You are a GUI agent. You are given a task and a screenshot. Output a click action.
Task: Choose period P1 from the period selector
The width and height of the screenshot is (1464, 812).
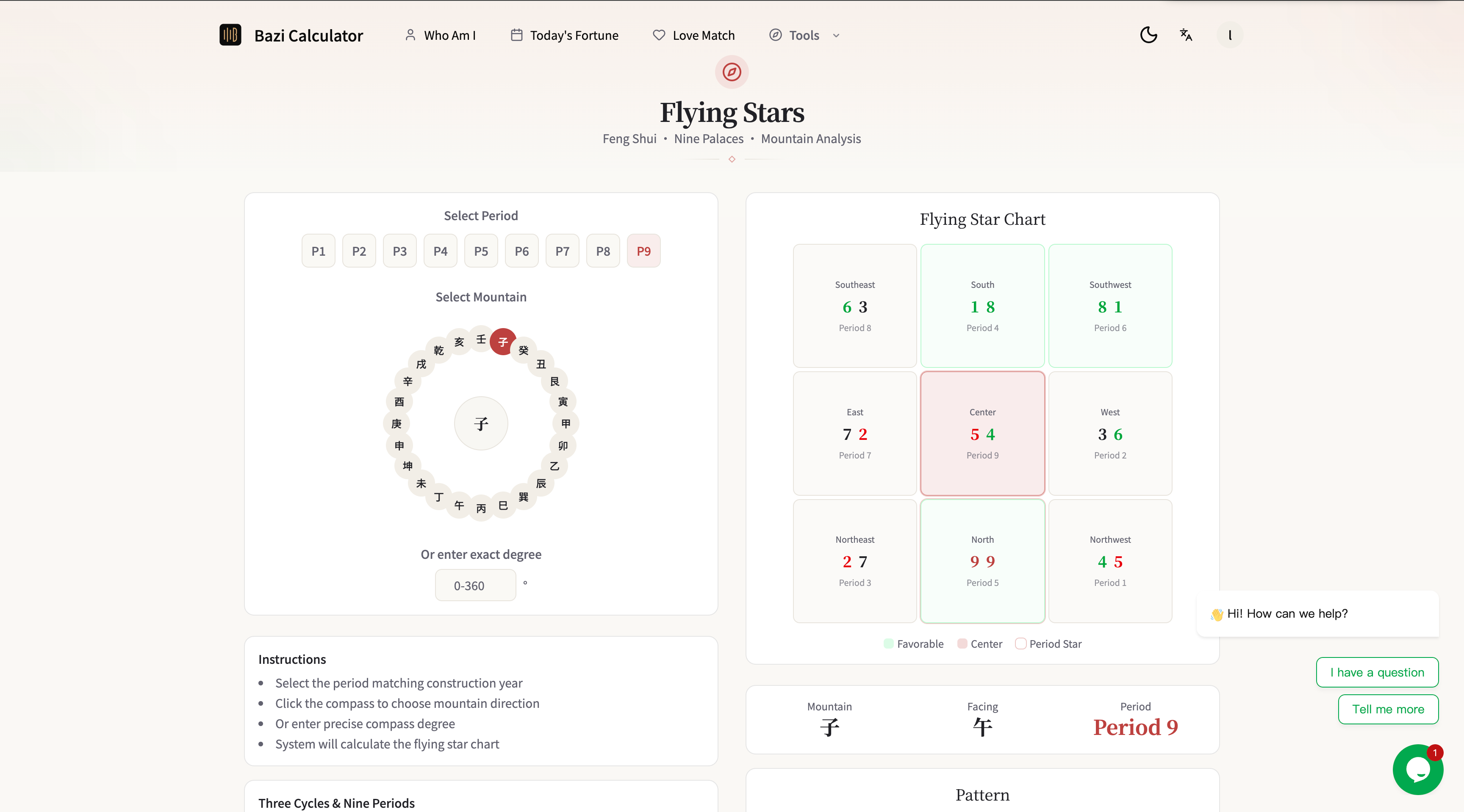coord(318,250)
